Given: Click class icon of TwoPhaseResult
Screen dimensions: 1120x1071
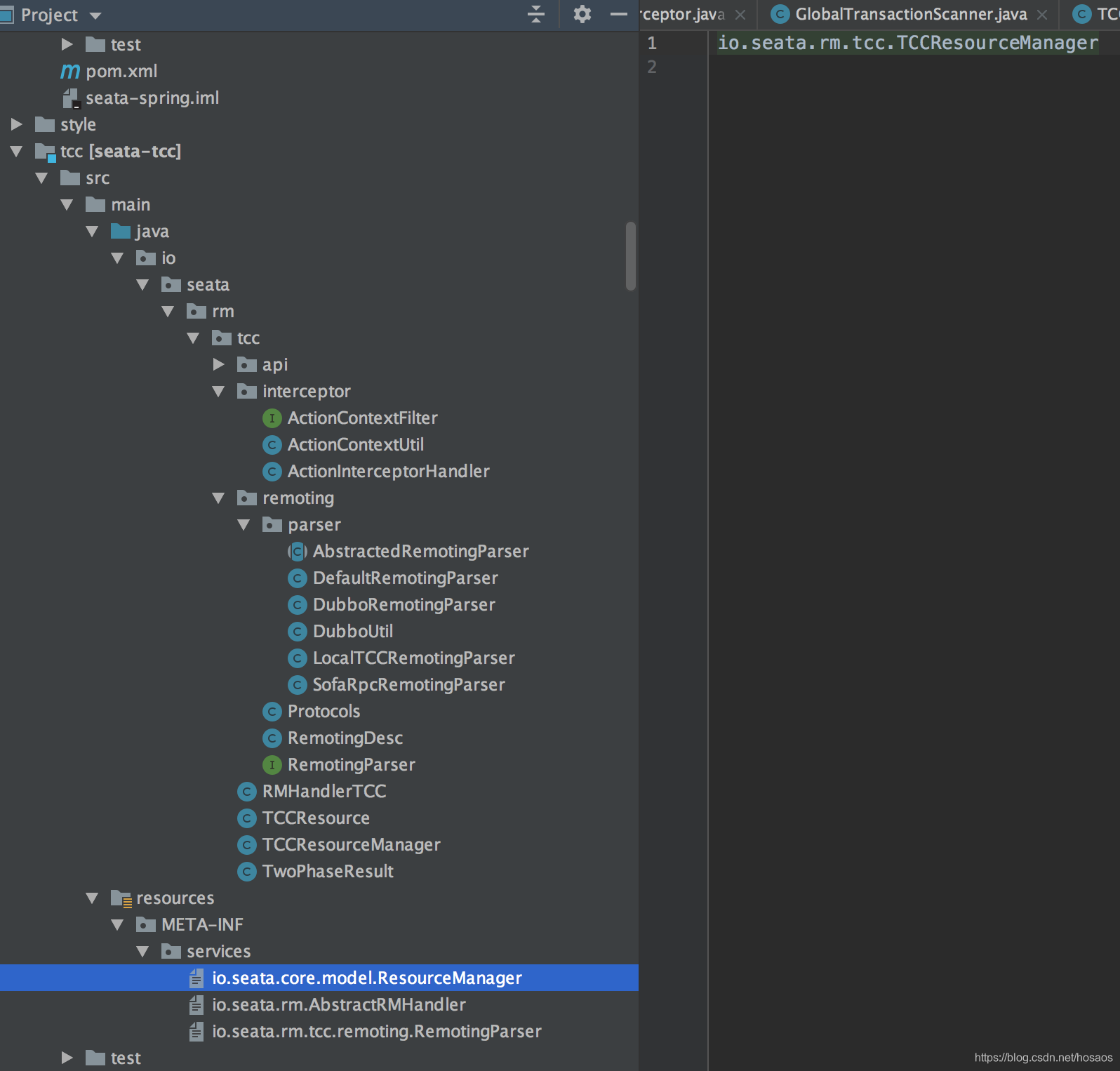Looking at the screenshot, I should [246, 872].
